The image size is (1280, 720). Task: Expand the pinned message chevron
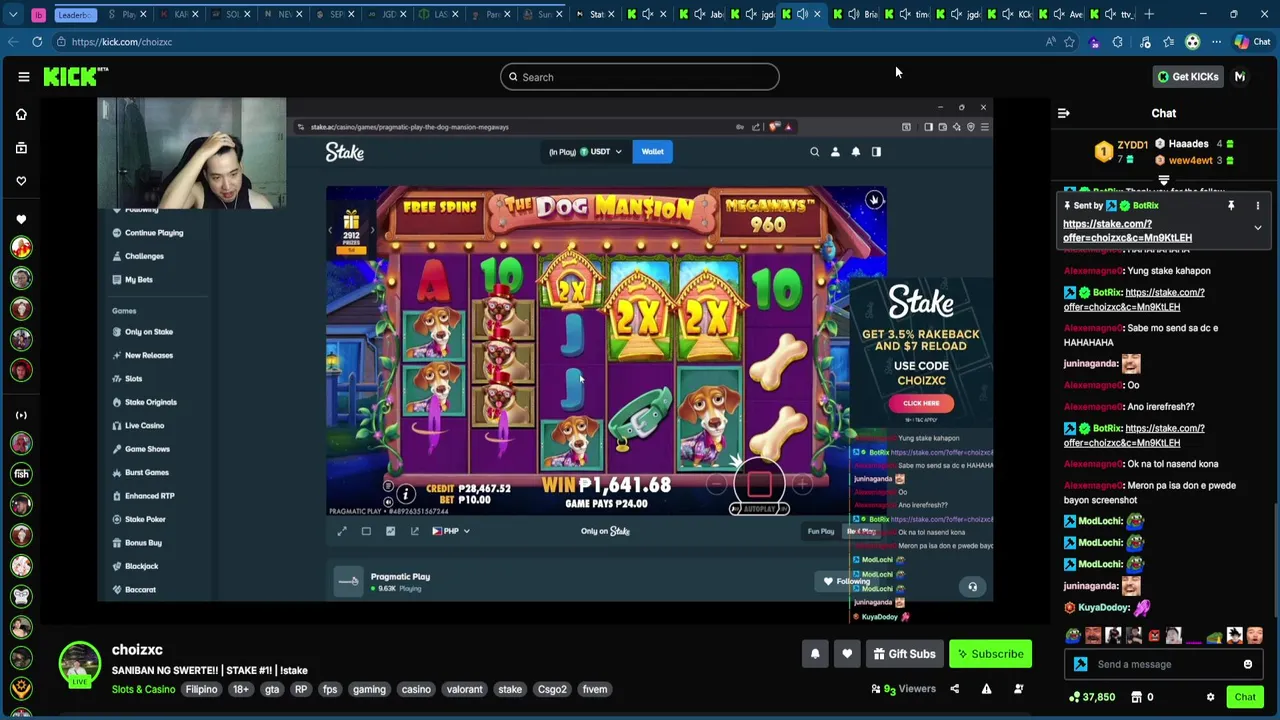pyautogui.click(x=1258, y=228)
